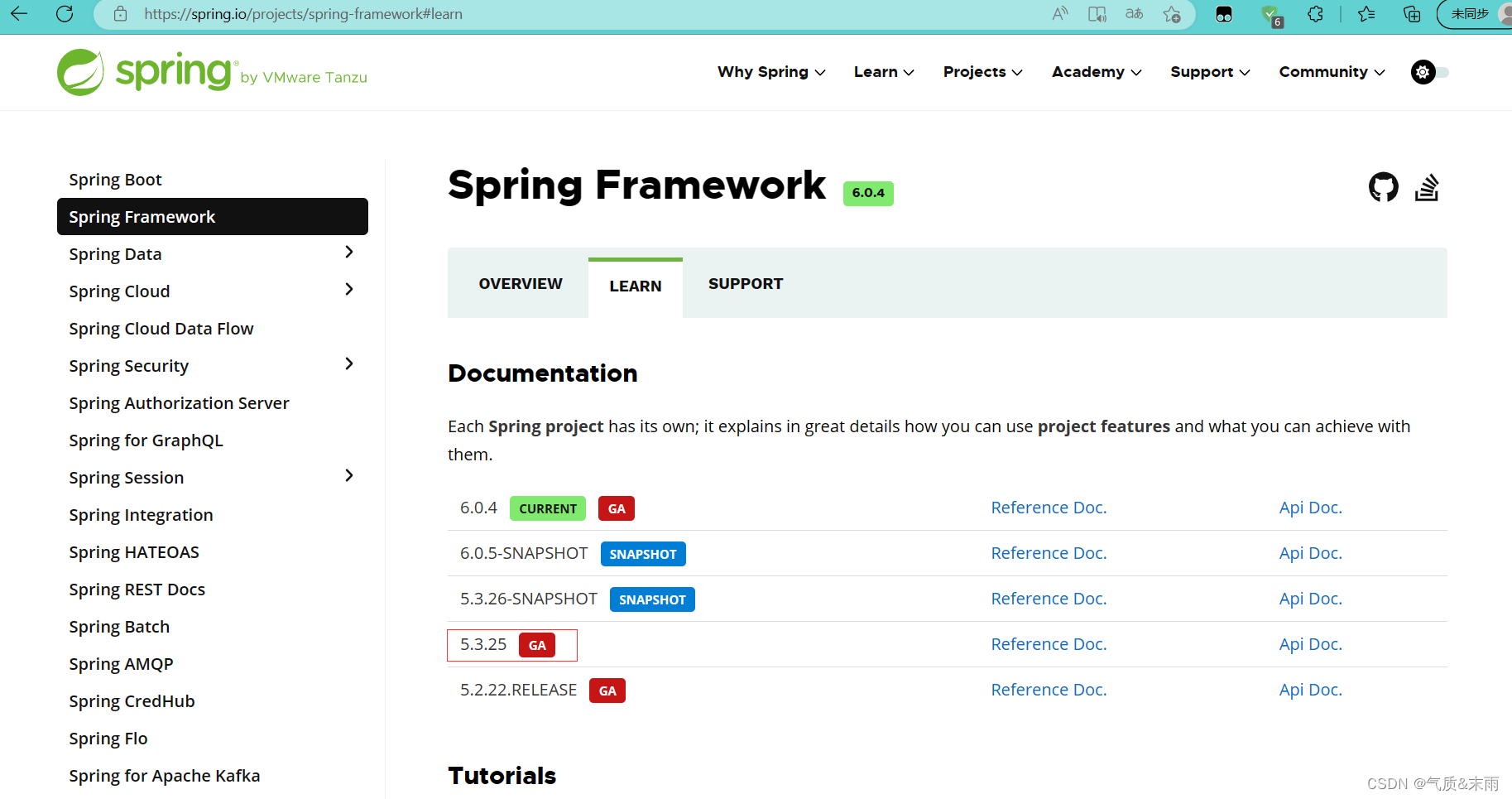
Task: Open the Support dropdown in the top navigation
Action: click(1210, 72)
